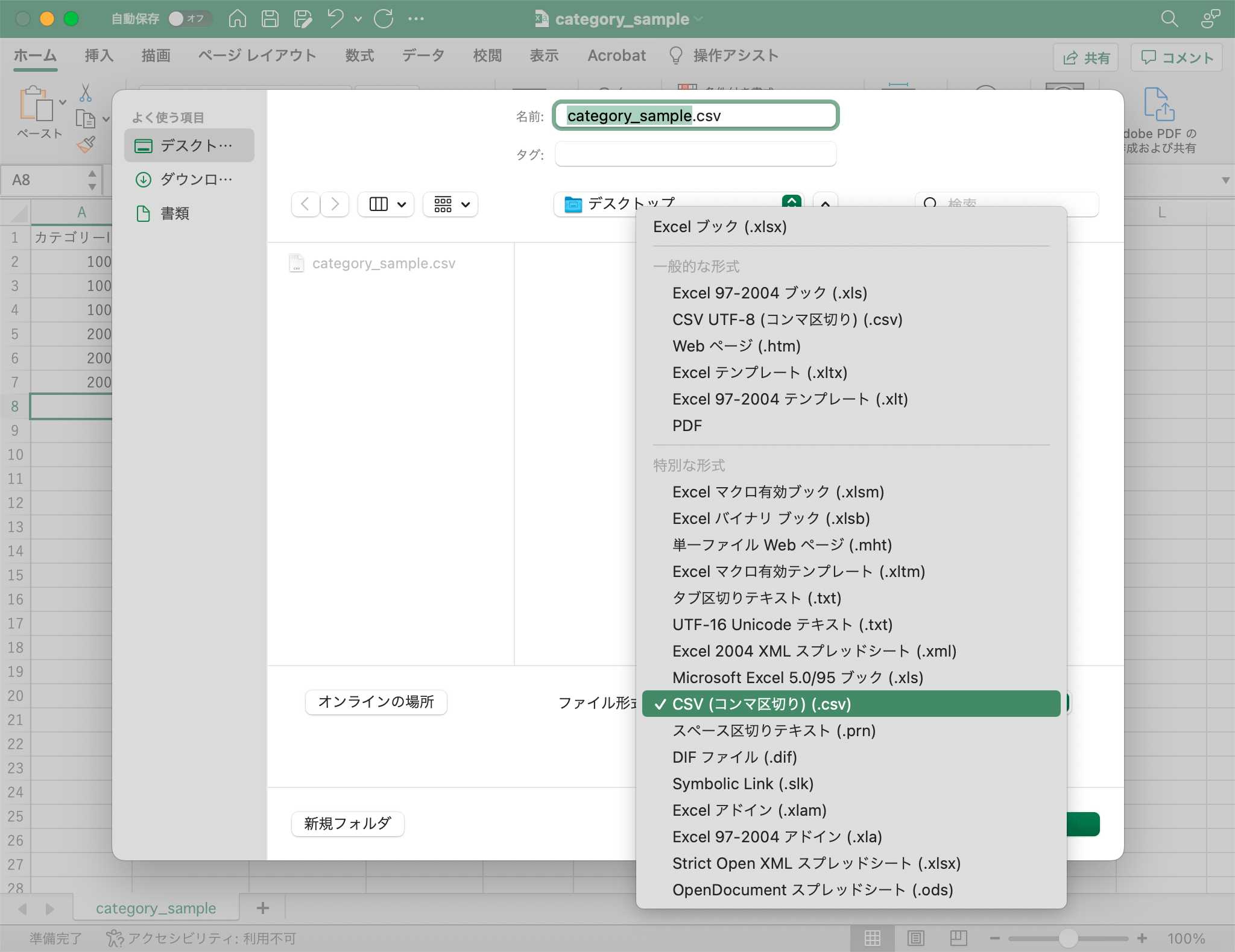The width and height of the screenshot is (1235, 952).
Task: Open the Copy options dropdown arrow
Action: (106, 119)
